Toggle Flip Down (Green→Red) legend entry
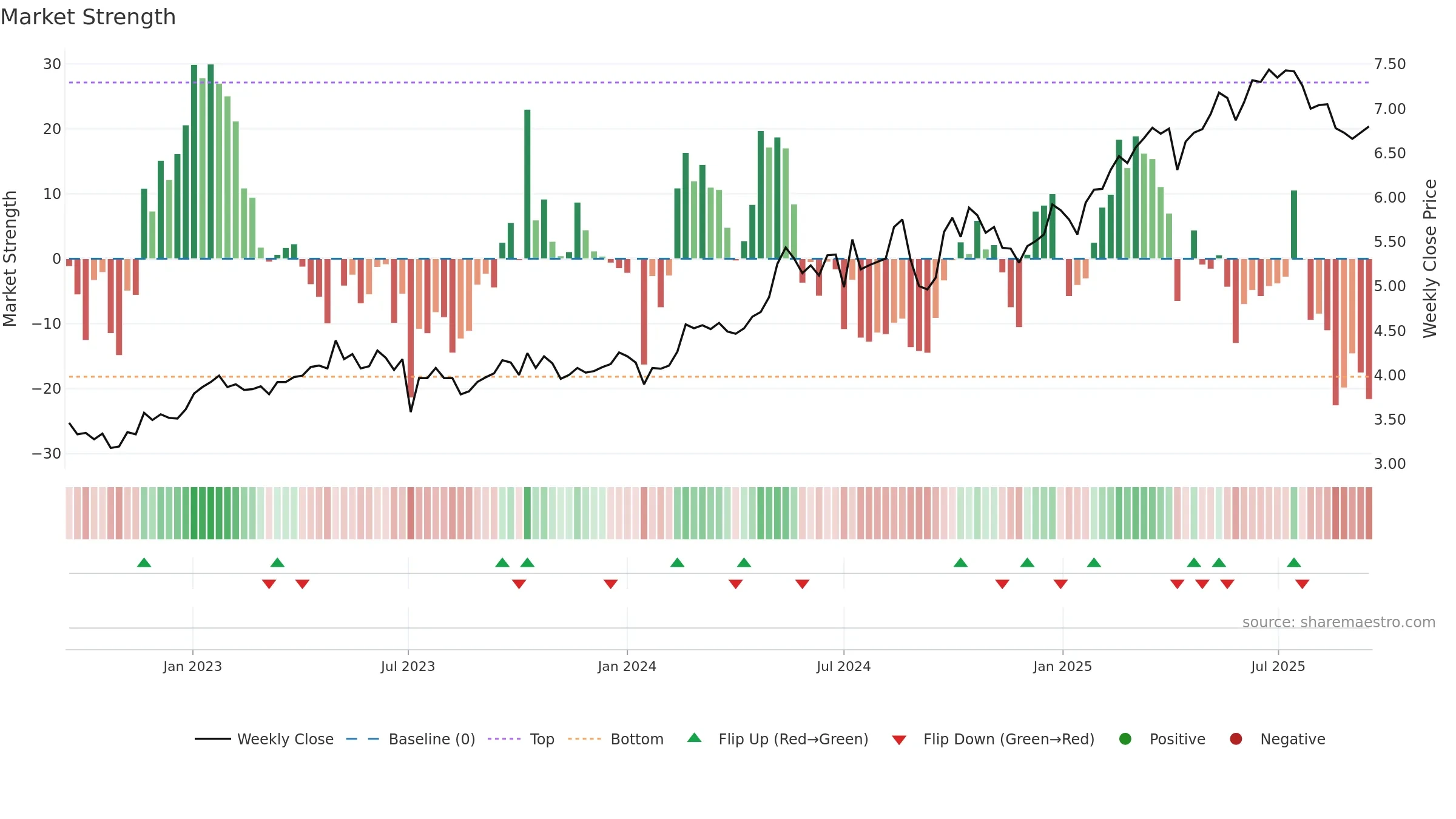 pyautogui.click(x=993, y=739)
